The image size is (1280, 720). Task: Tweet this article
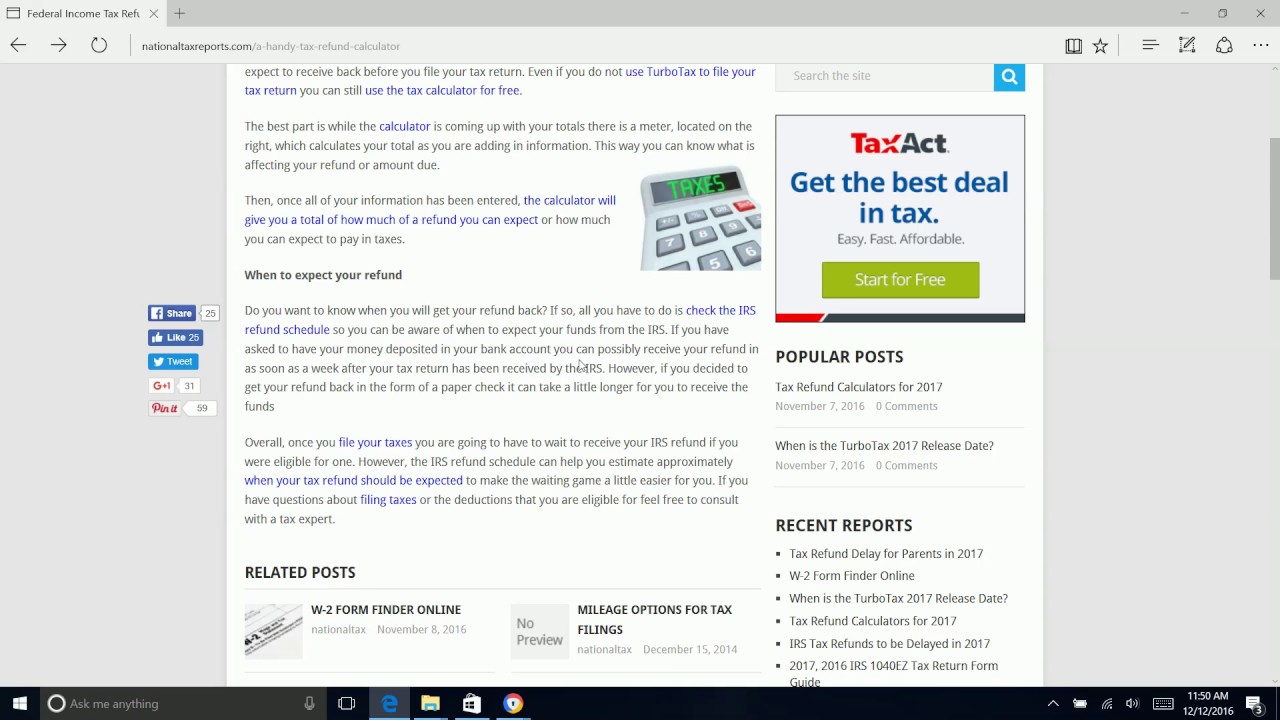point(173,361)
